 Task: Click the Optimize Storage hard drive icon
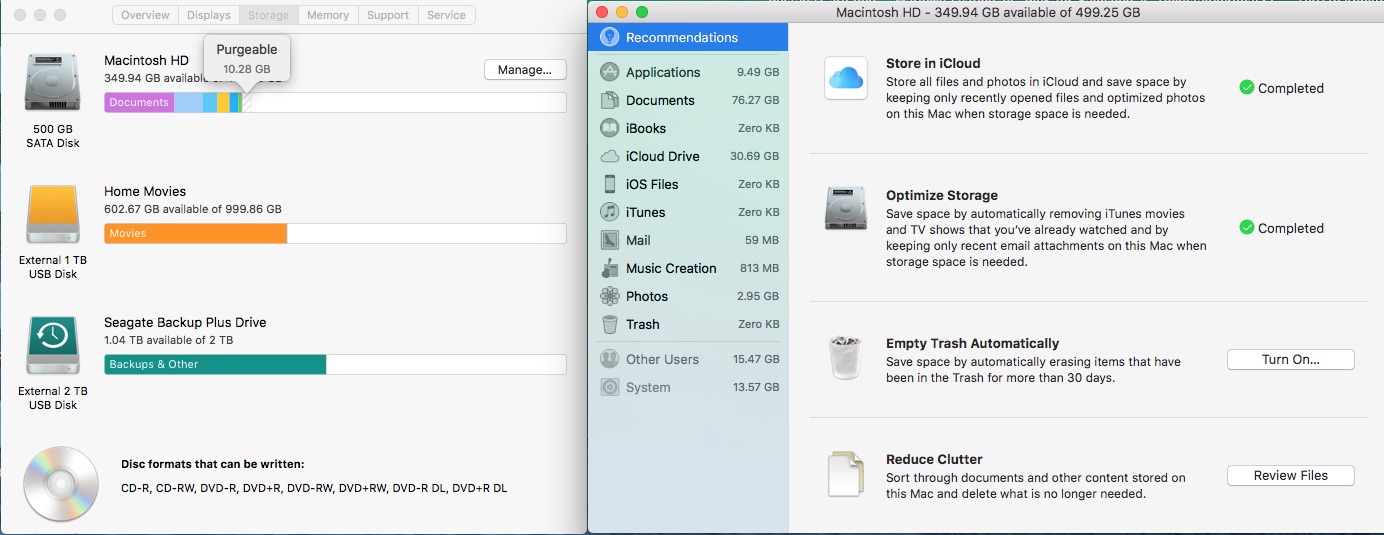[x=846, y=210]
